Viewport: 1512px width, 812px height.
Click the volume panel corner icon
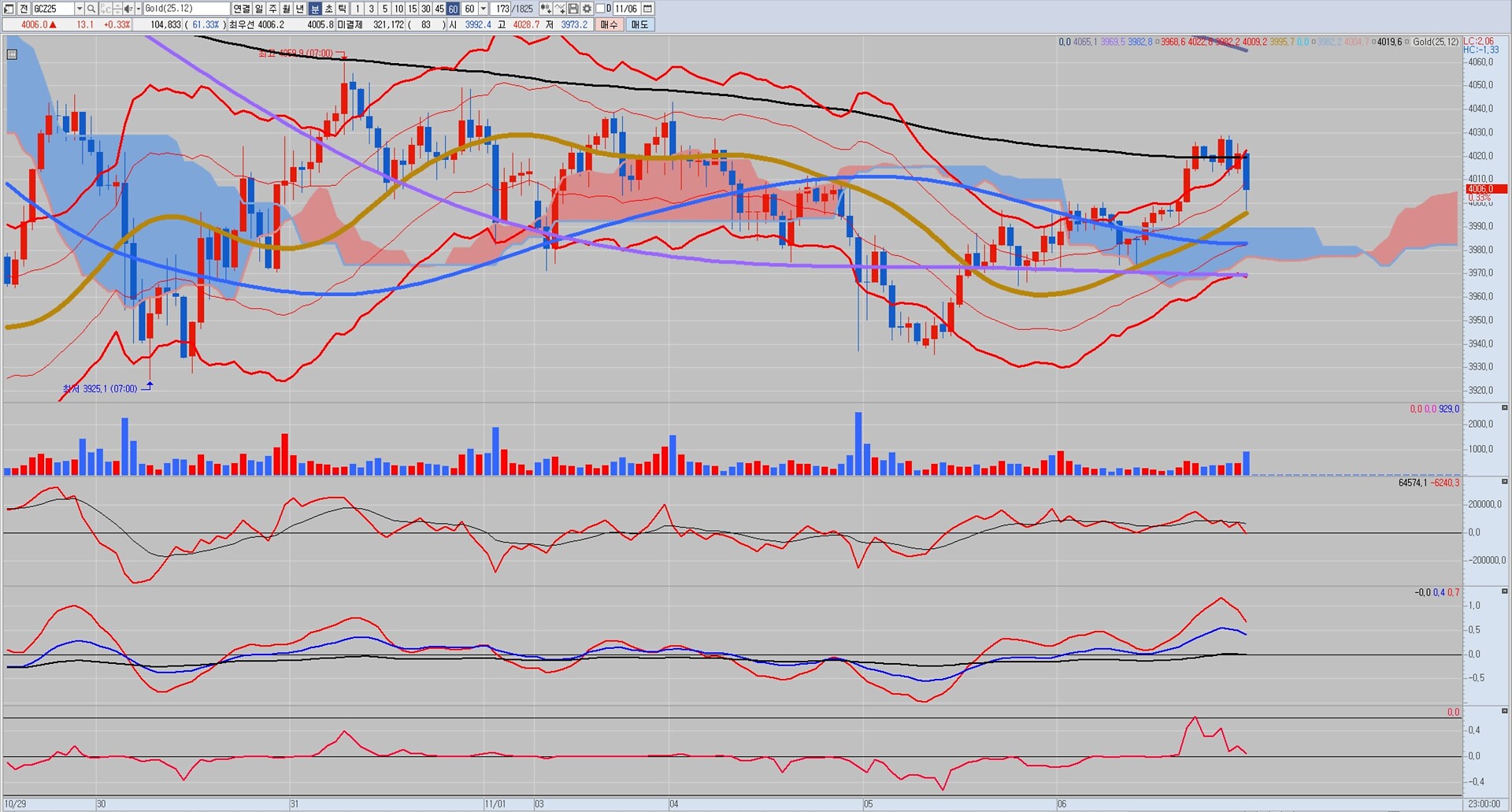1505,408
